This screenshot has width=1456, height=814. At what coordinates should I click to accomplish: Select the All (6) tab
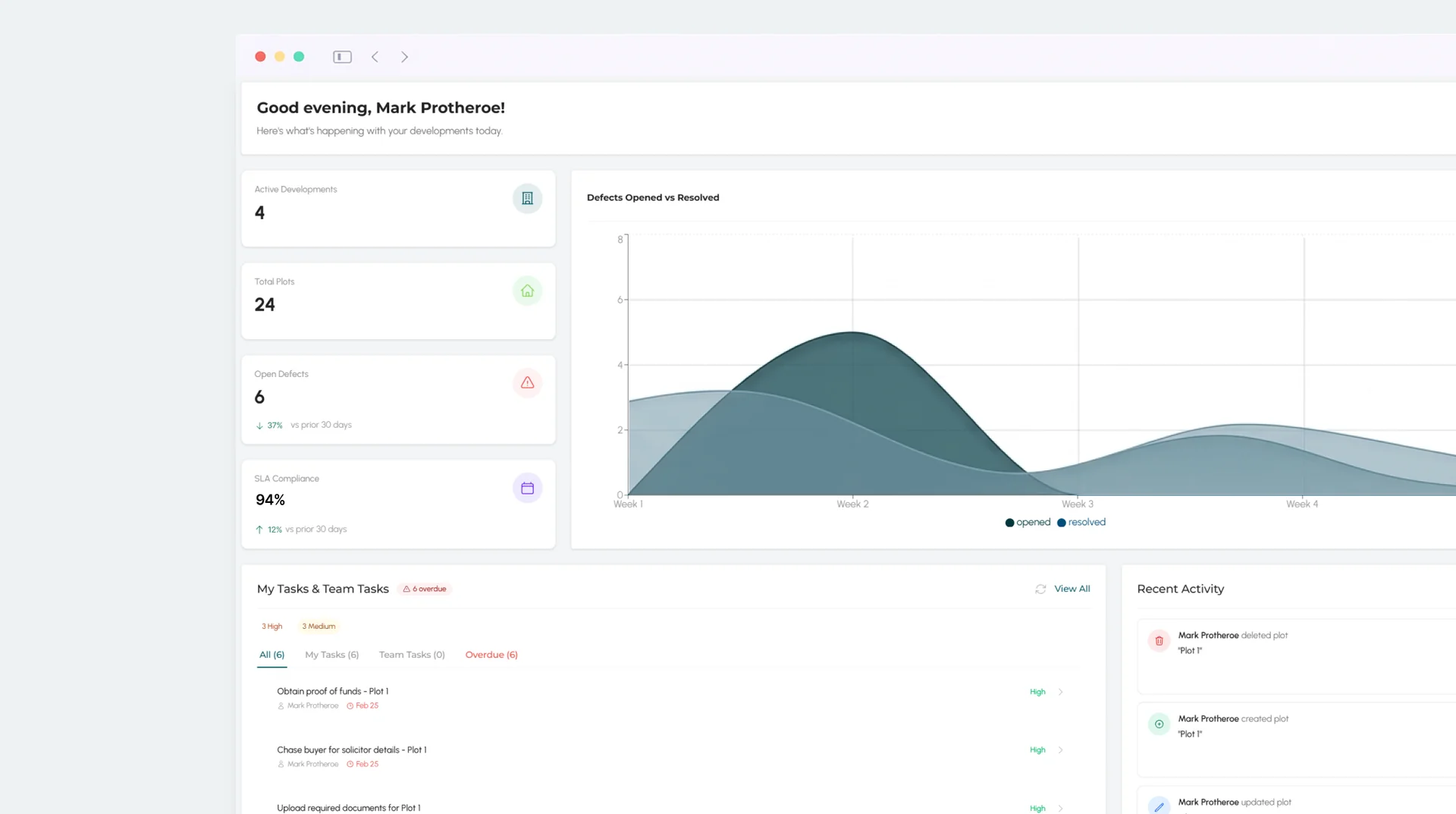[271, 655]
